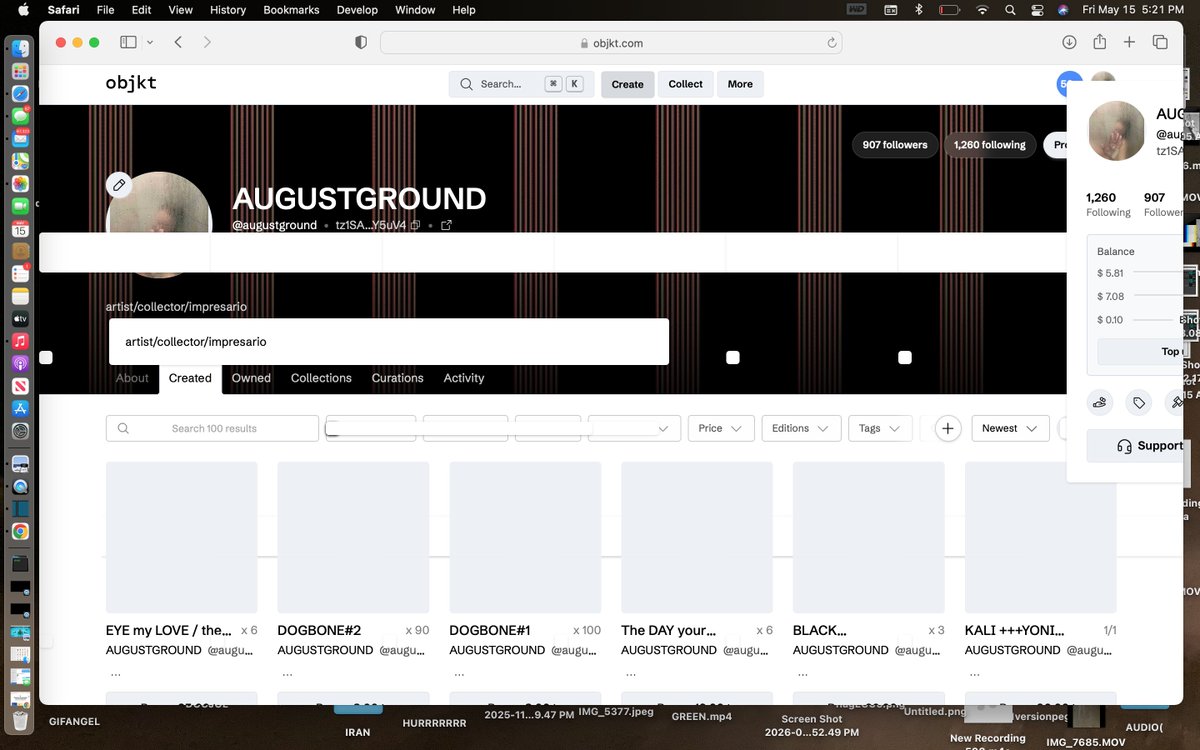Image resolution: width=1200 pixels, height=750 pixels.
Task: Open App Store from the Dock
Action: point(20,408)
